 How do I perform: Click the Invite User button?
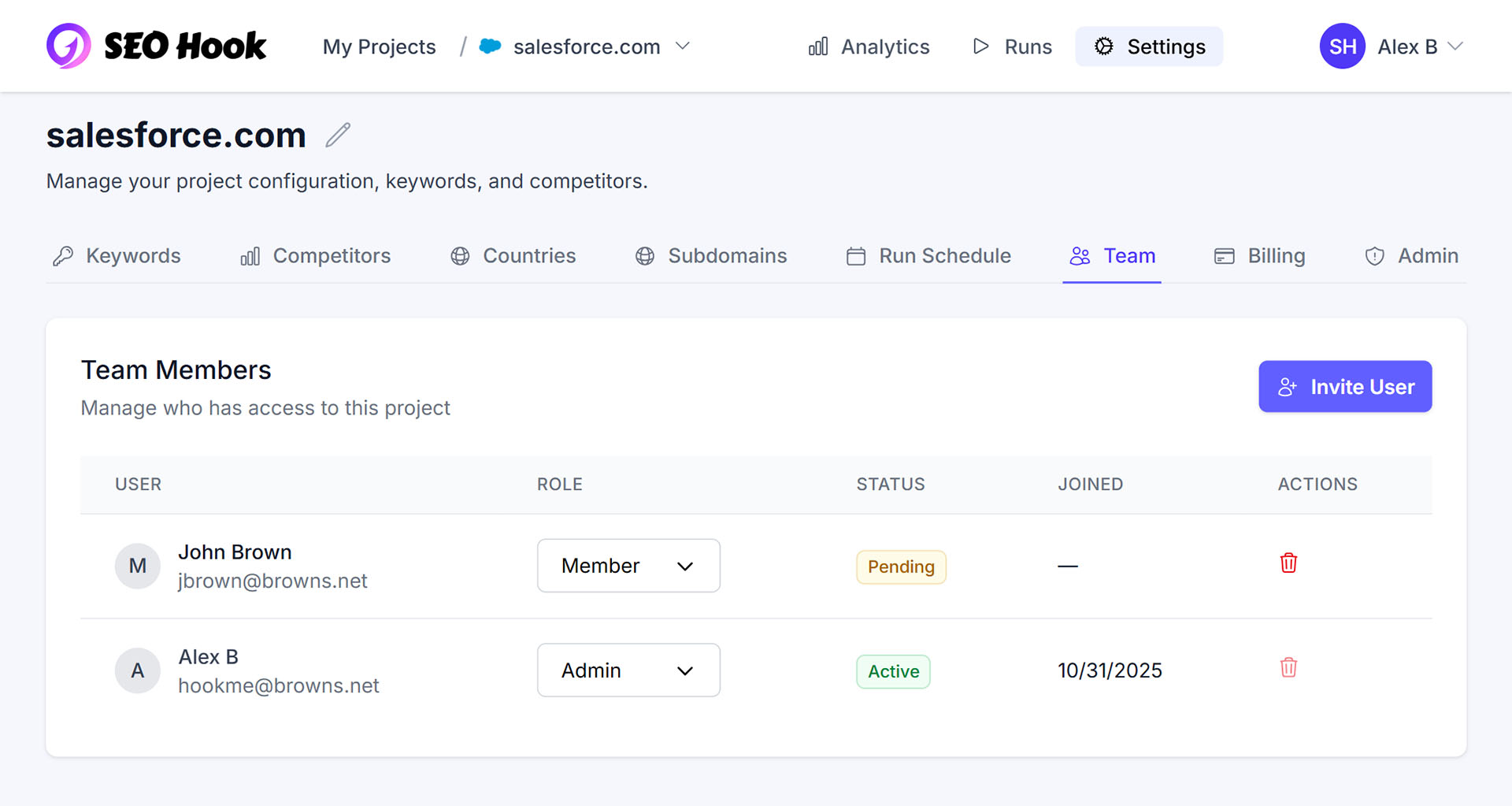[x=1344, y=386]
